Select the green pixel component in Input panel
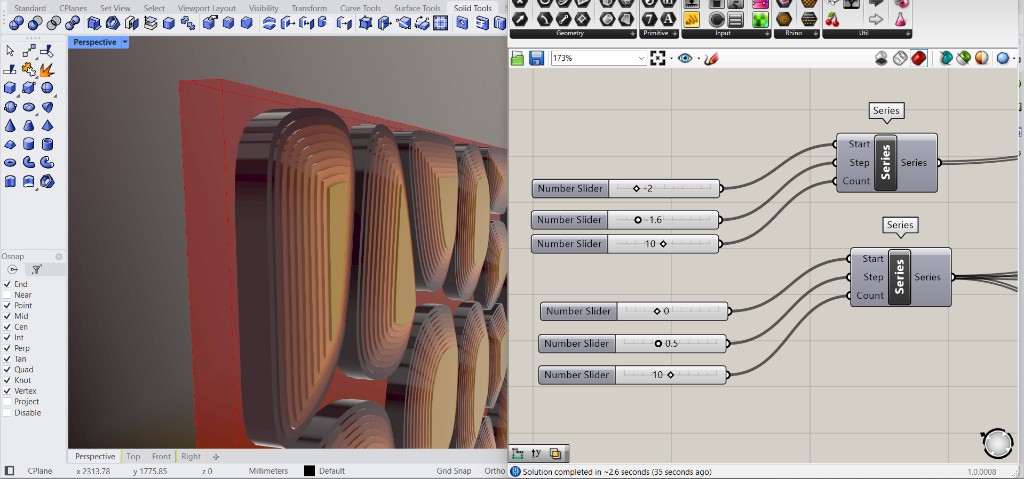 [760, 20]
